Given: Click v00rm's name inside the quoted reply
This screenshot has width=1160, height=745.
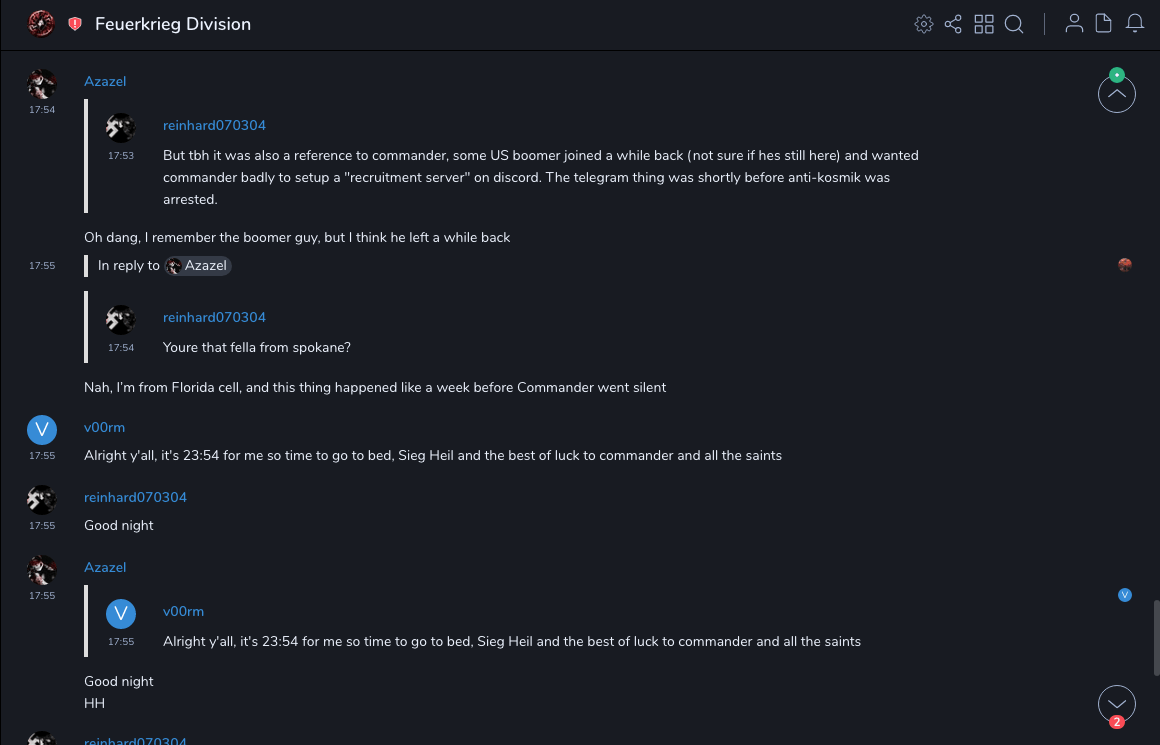Looking at the screenshot, I should point(183,611).
